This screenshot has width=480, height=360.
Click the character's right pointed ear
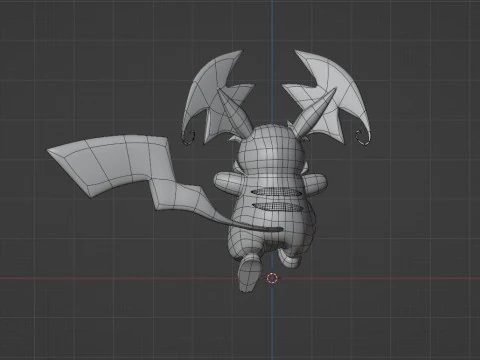315,113
